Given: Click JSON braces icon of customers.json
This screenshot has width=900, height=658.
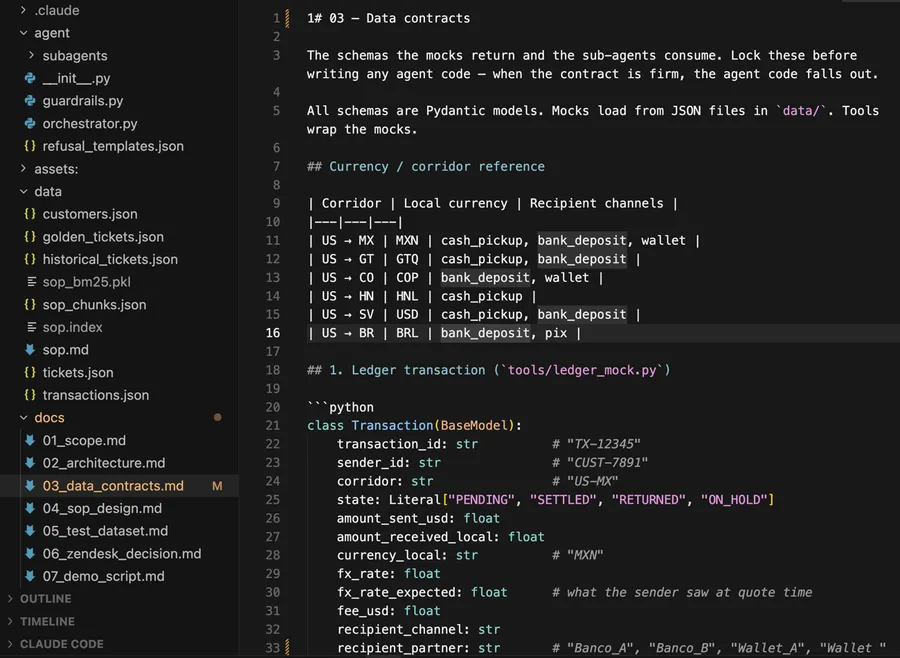Looking at the screenshot, I should pyautogui.click(x=30, y=214).
